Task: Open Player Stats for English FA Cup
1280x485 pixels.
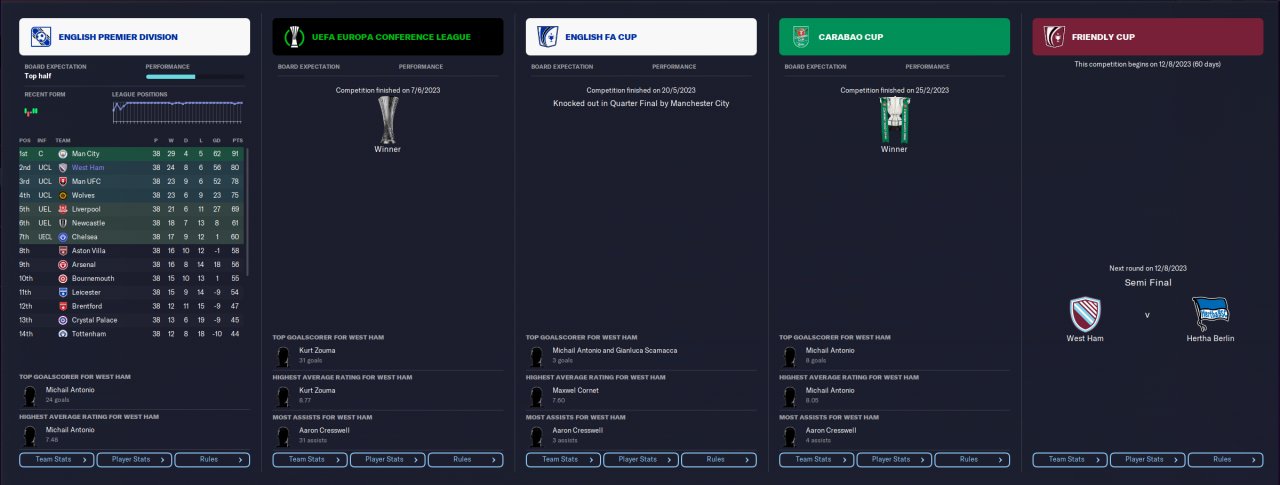Action: pyautogui.click(x=641, y=460)
